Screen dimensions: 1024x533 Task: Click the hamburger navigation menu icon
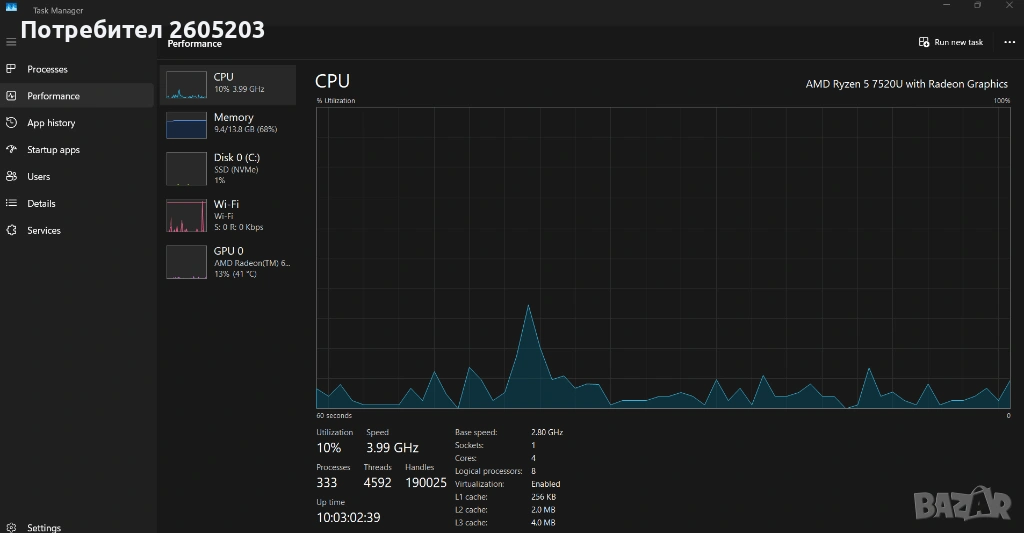click(11, 42)
